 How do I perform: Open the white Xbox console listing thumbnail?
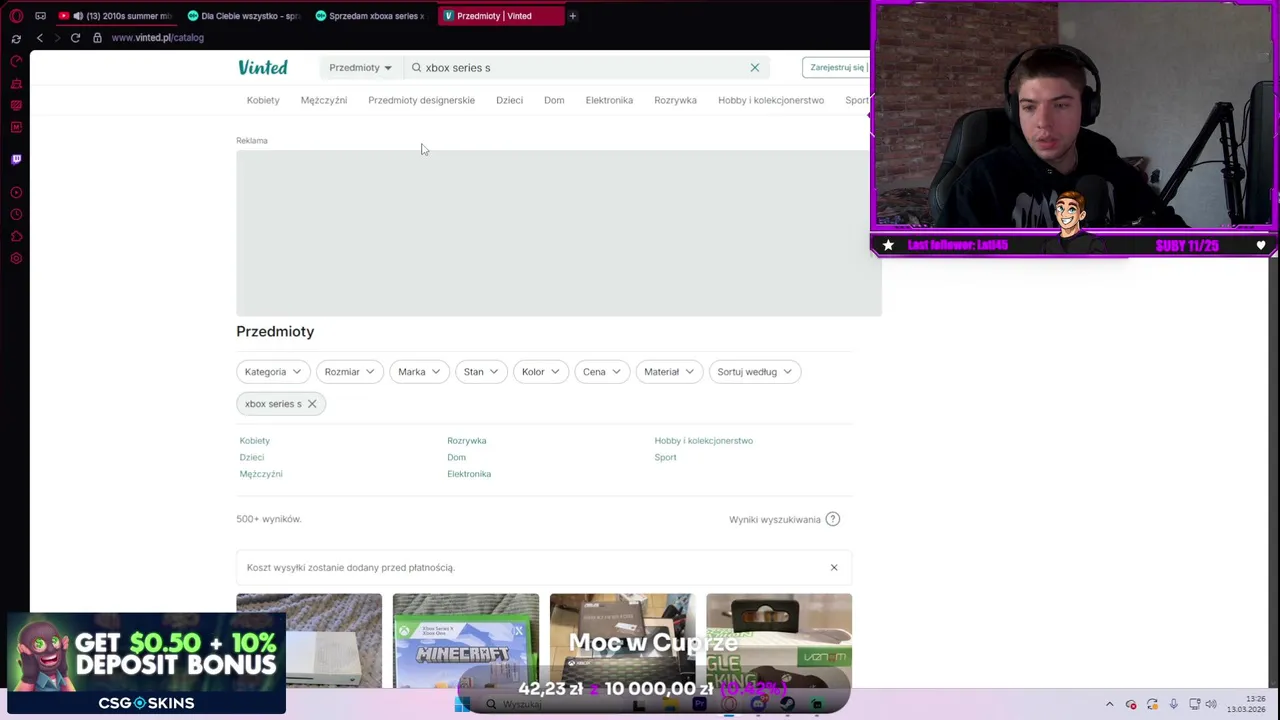(309, 641)
